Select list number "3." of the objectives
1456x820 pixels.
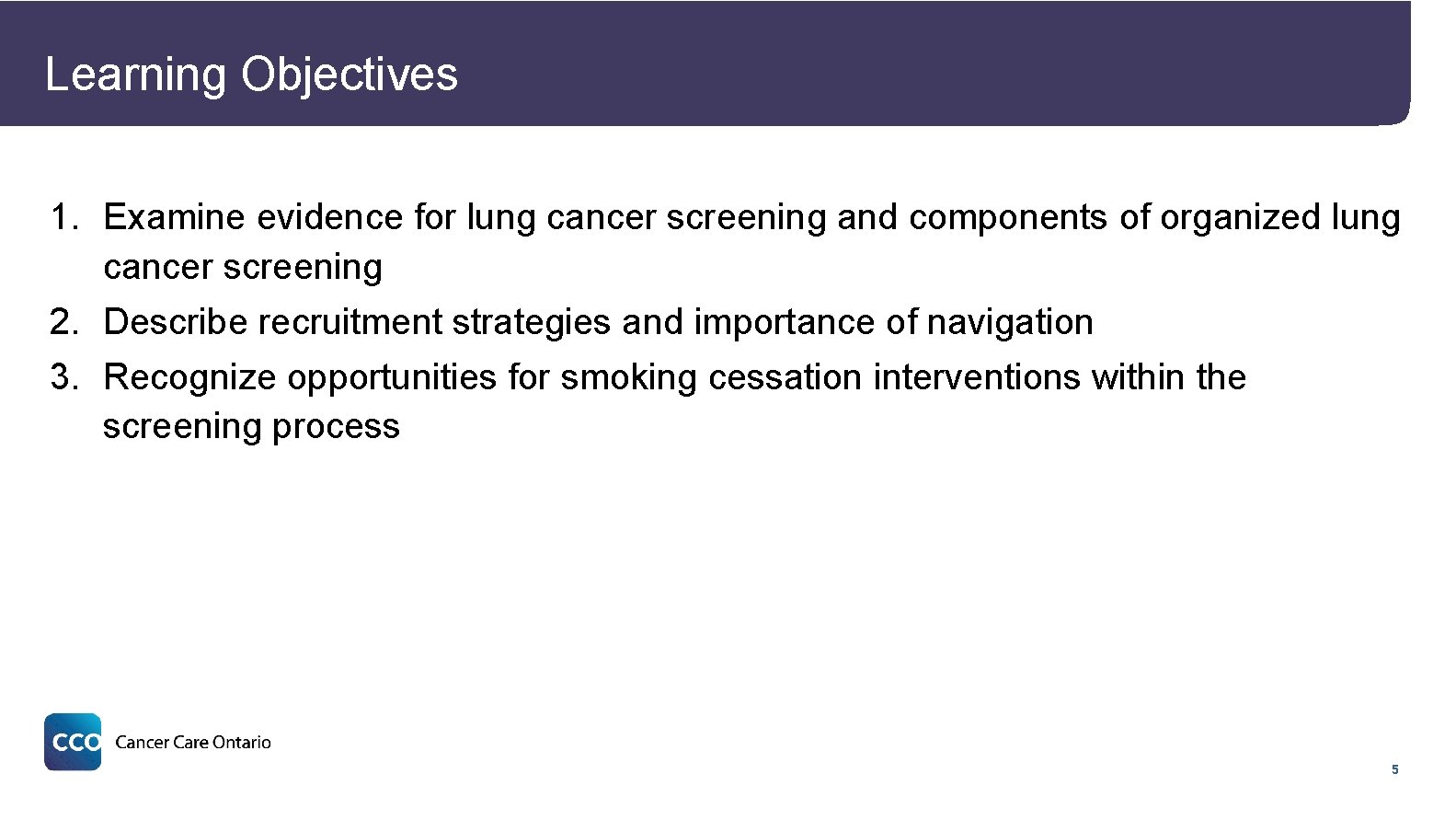[x=64, y=377]
